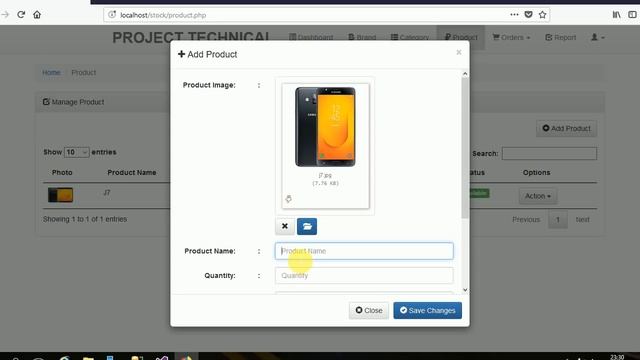Focus the Quantity input field

364,276
